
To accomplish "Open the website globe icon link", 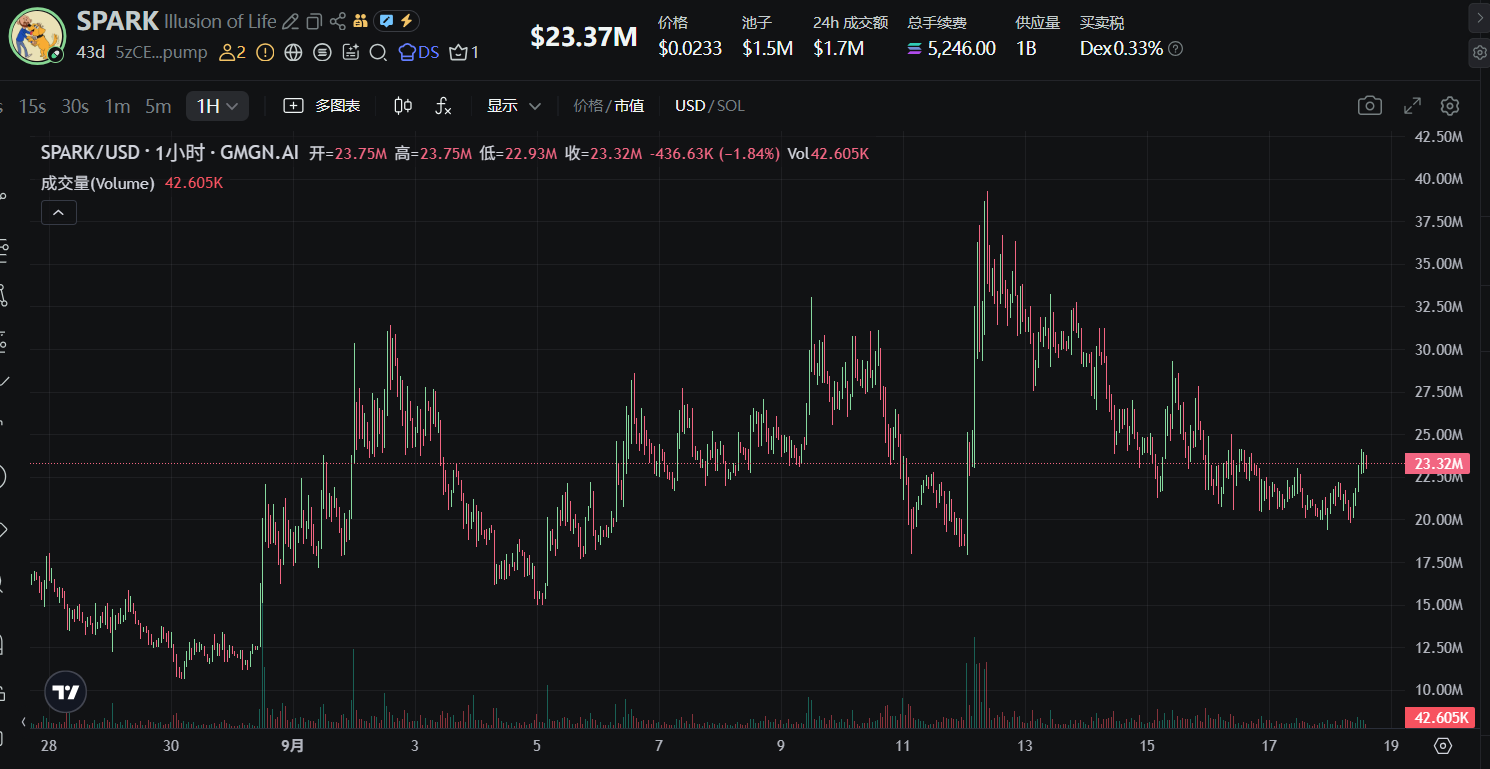I will pos(293,52).
